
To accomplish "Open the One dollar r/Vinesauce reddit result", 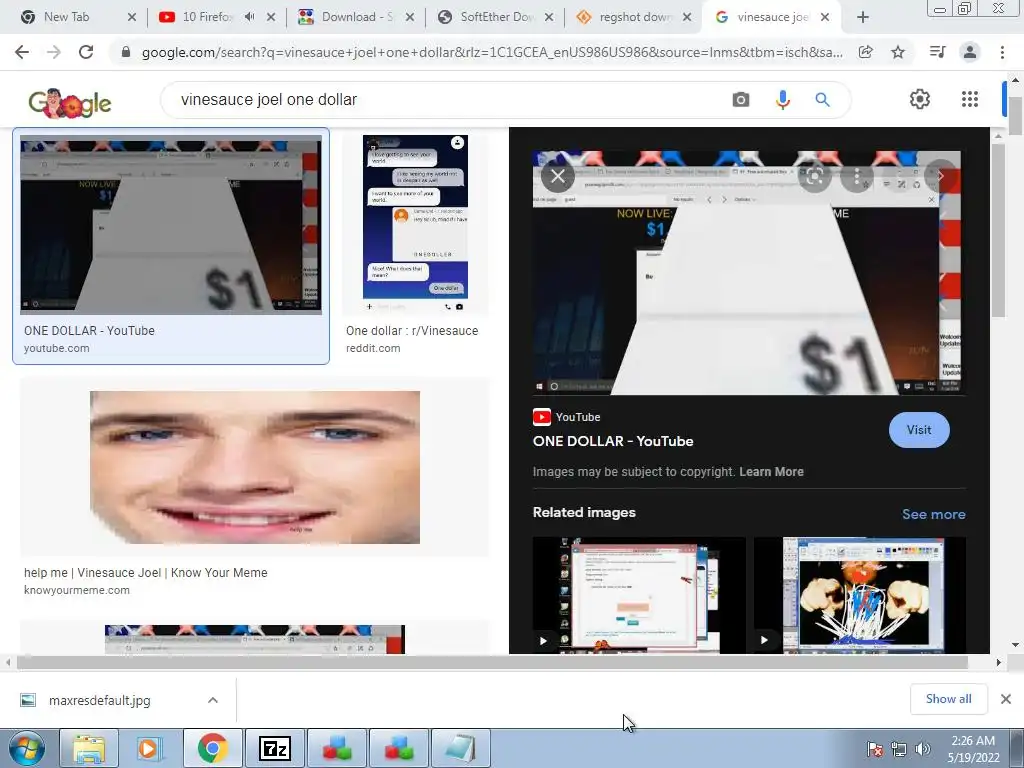I will point(415,217).
